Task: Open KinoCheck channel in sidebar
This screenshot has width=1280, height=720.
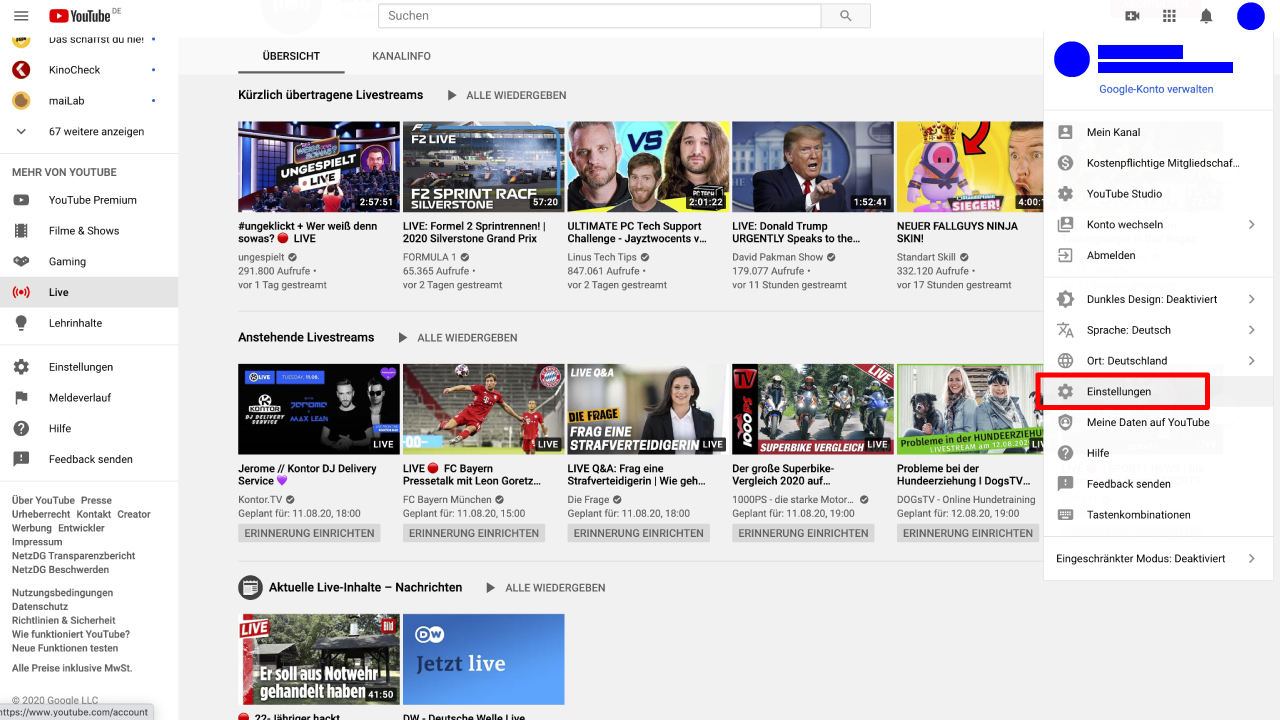Action: [x=89, y=70]
